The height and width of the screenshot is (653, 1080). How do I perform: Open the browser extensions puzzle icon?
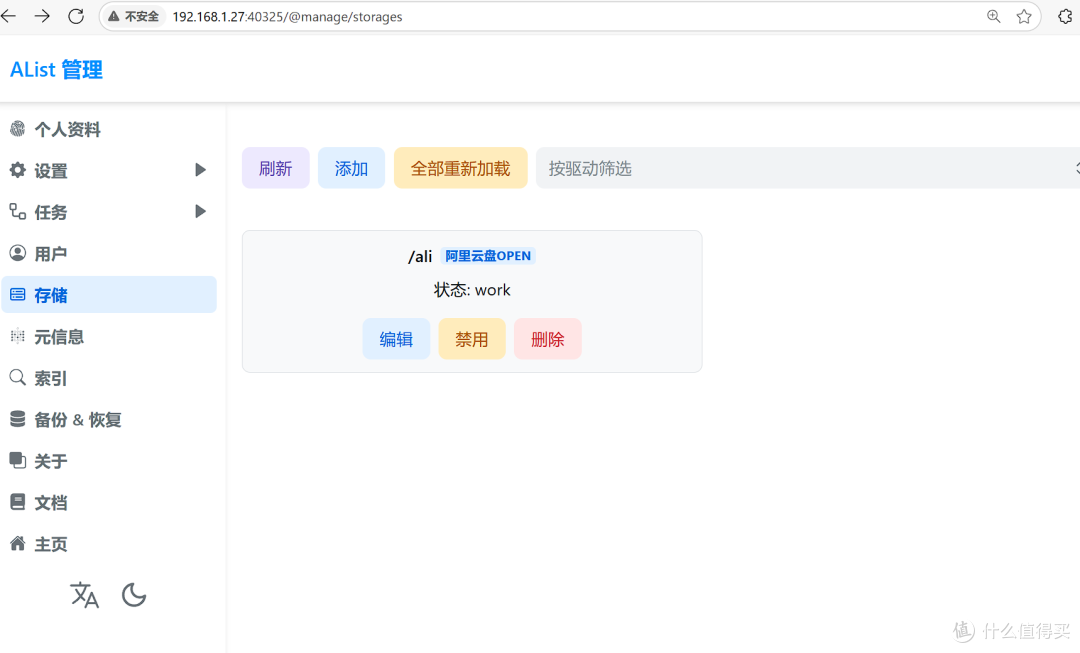(1066, 17)
